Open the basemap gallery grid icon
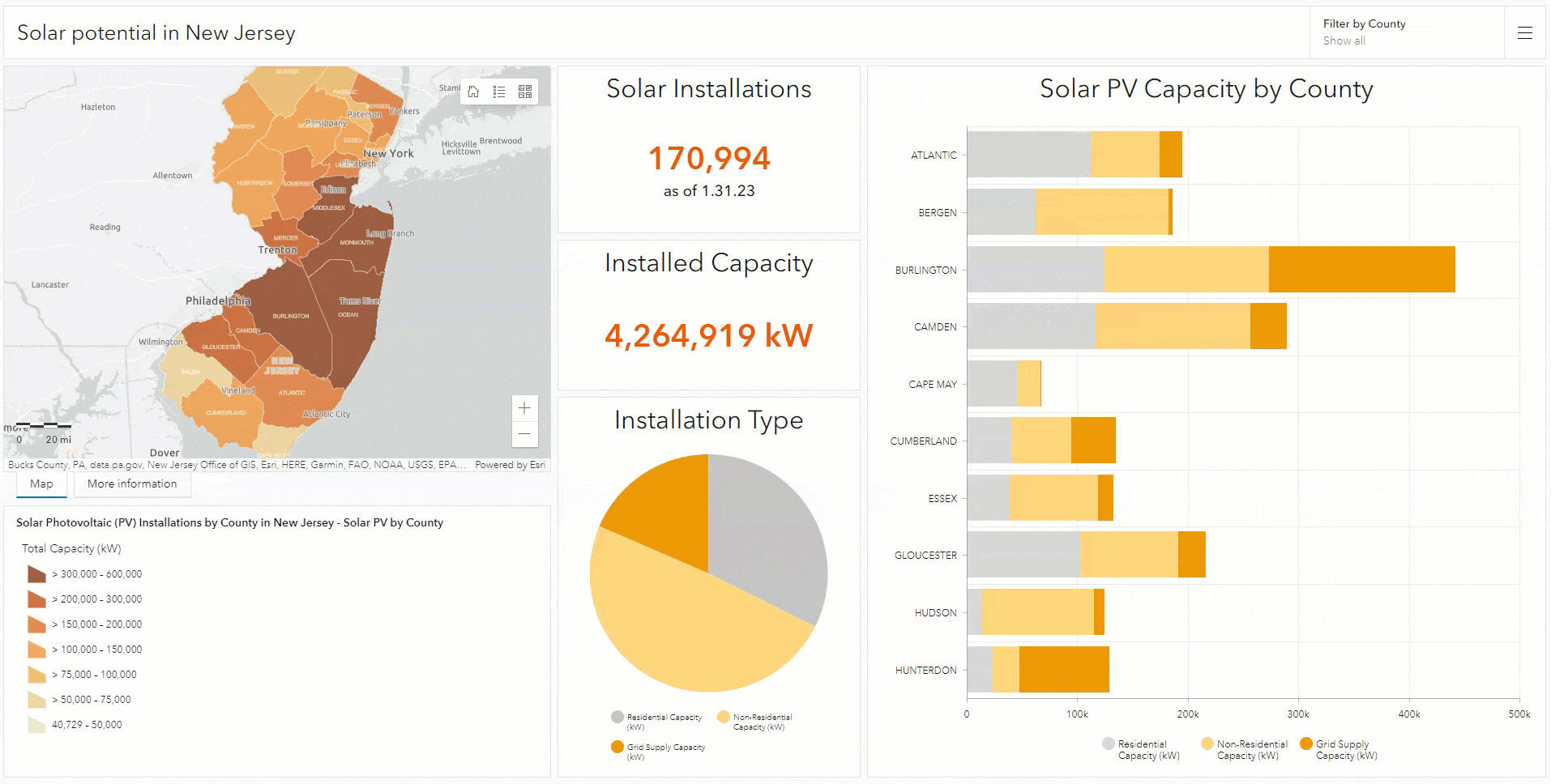 click(x=525, y=92)
